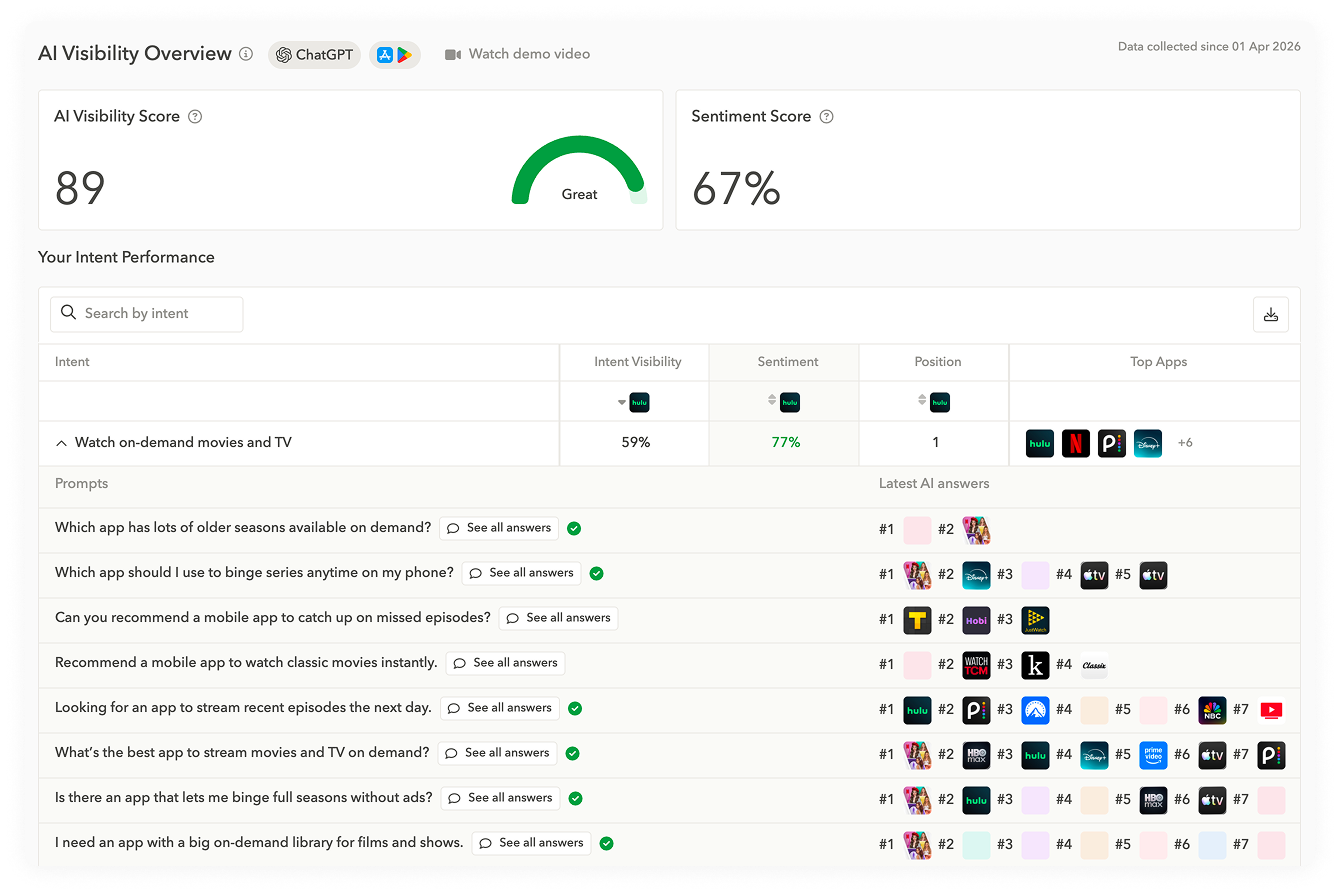Viewport: 1340px width, 895px height.
Task: Click the Prime Video app icon
Action: (x=1153, y=755)
